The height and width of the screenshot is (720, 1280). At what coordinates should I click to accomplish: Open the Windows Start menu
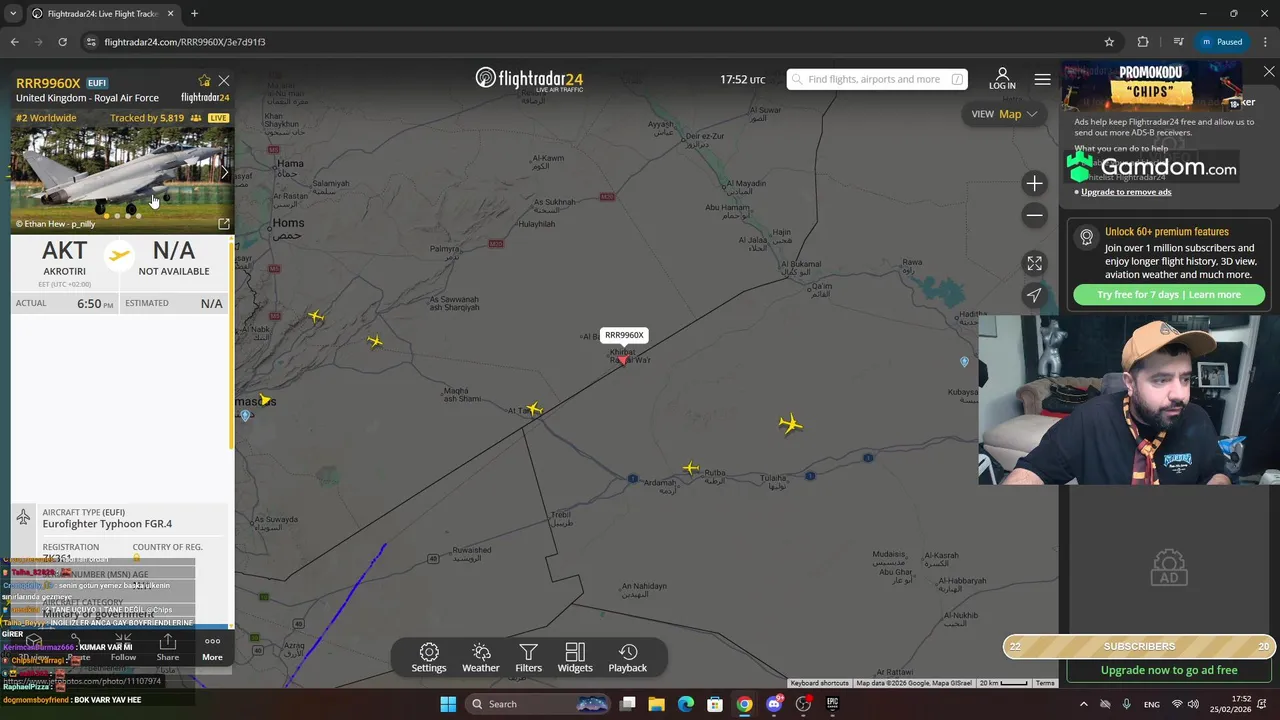(x=448, y=704)
